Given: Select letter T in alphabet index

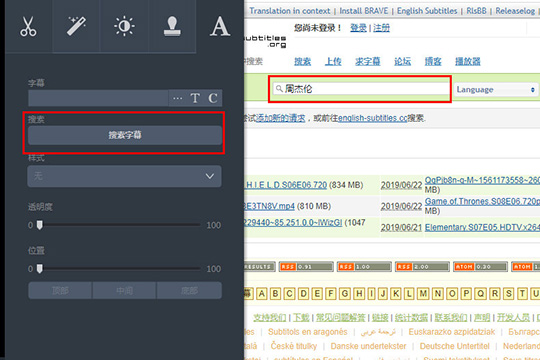Looking at the screenshot, I should [x=522, y=294].
